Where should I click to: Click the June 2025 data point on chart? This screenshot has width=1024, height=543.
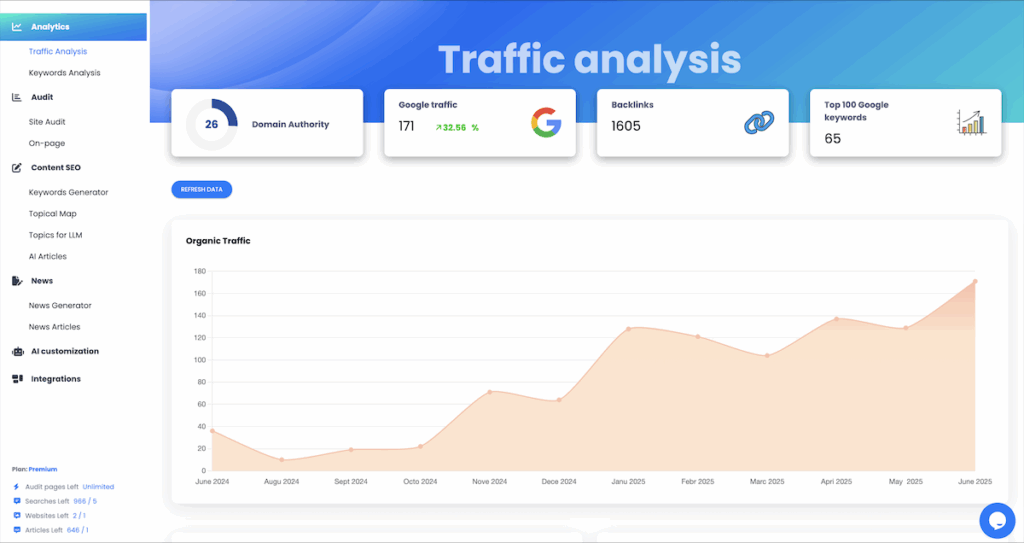tap(975, 282)
